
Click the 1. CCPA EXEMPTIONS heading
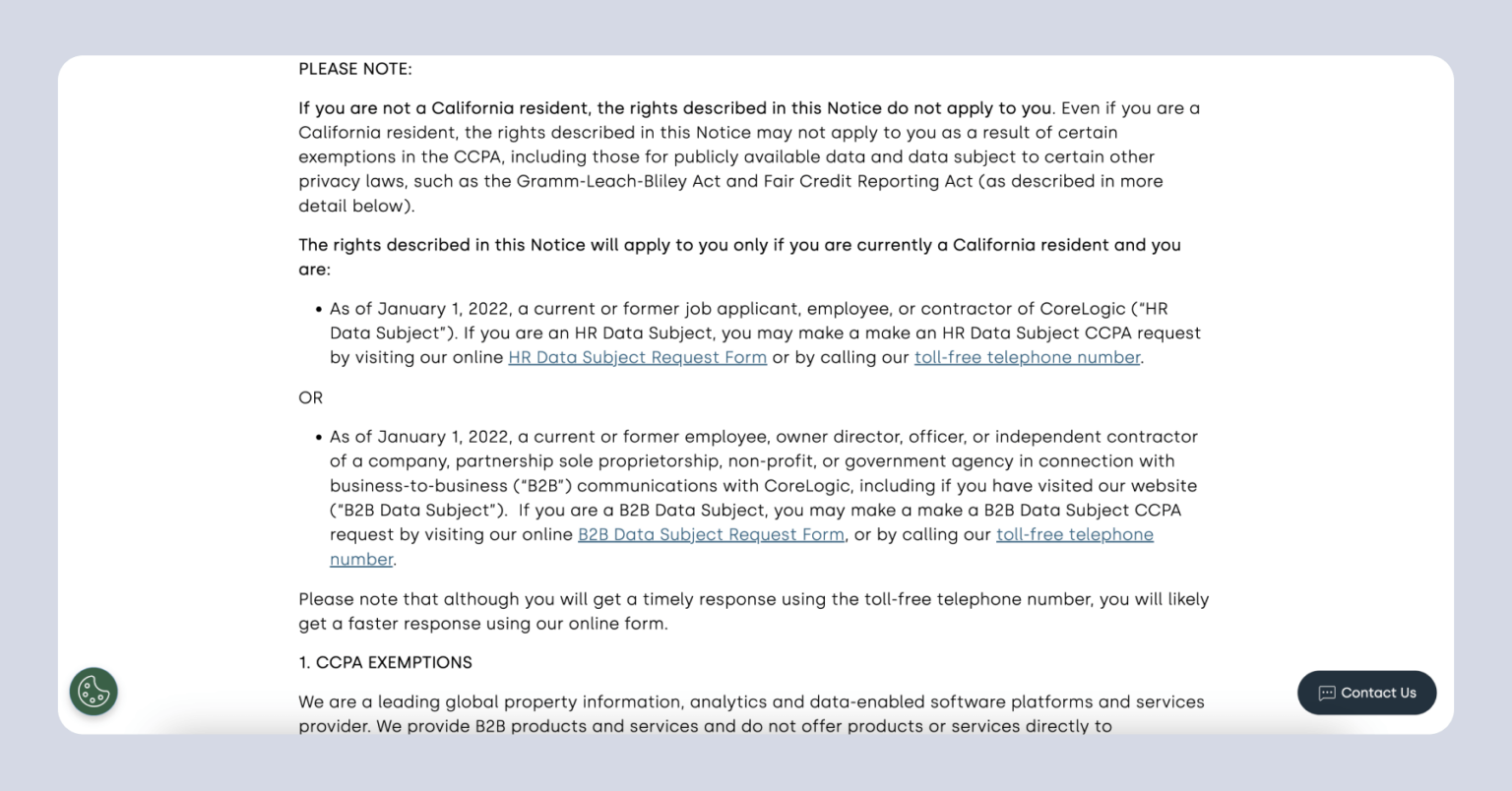click(x=385, y=662)
